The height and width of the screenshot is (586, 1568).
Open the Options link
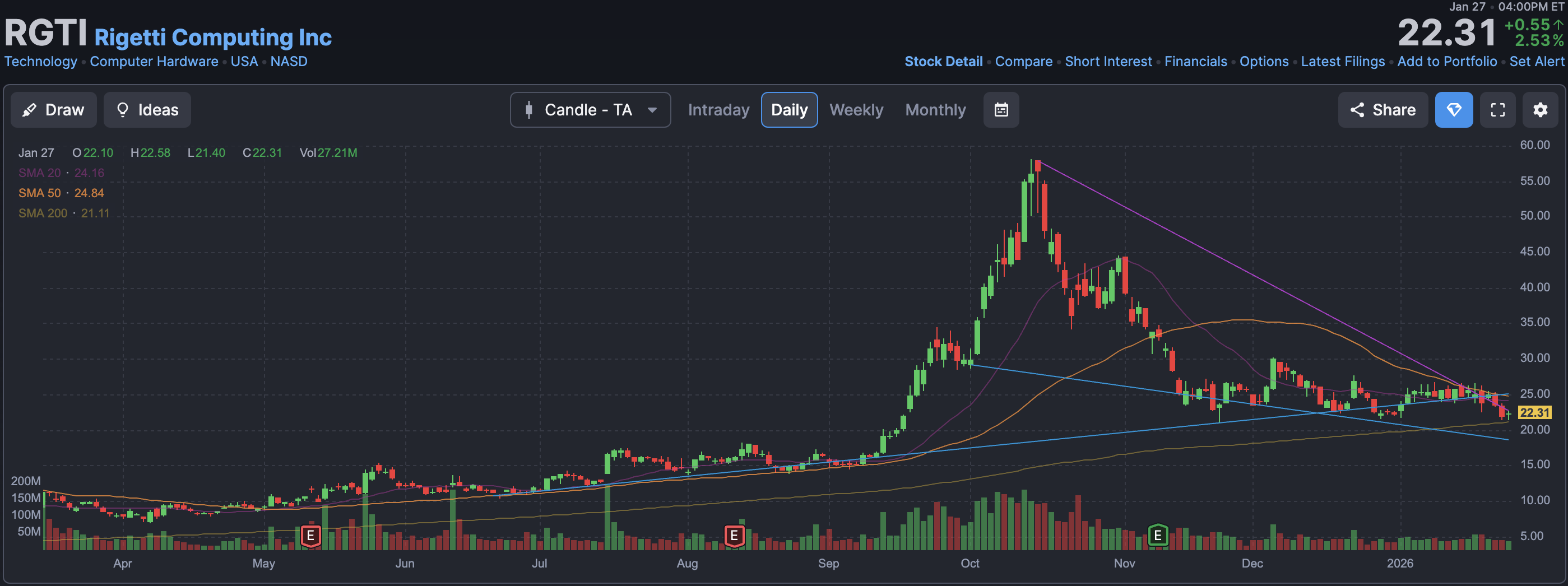1264,62
